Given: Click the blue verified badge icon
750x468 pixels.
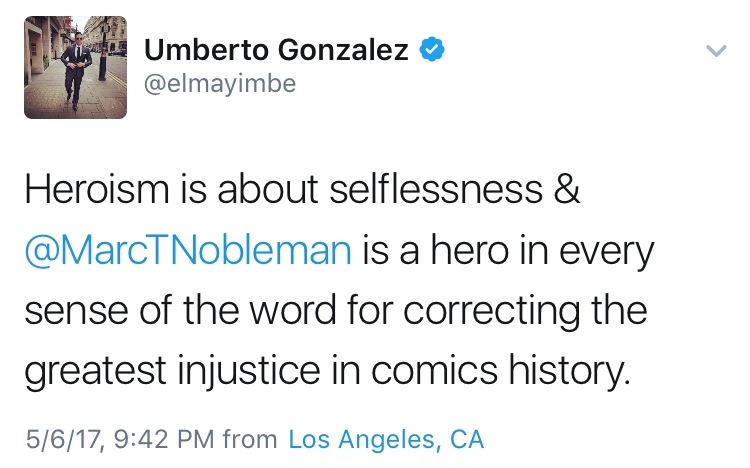Looking at the screenshot, I should [x=432, y=49].
